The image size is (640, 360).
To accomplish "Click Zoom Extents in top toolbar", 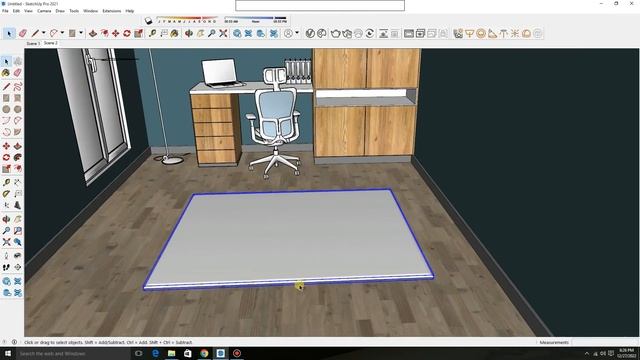I will [223, 33].
